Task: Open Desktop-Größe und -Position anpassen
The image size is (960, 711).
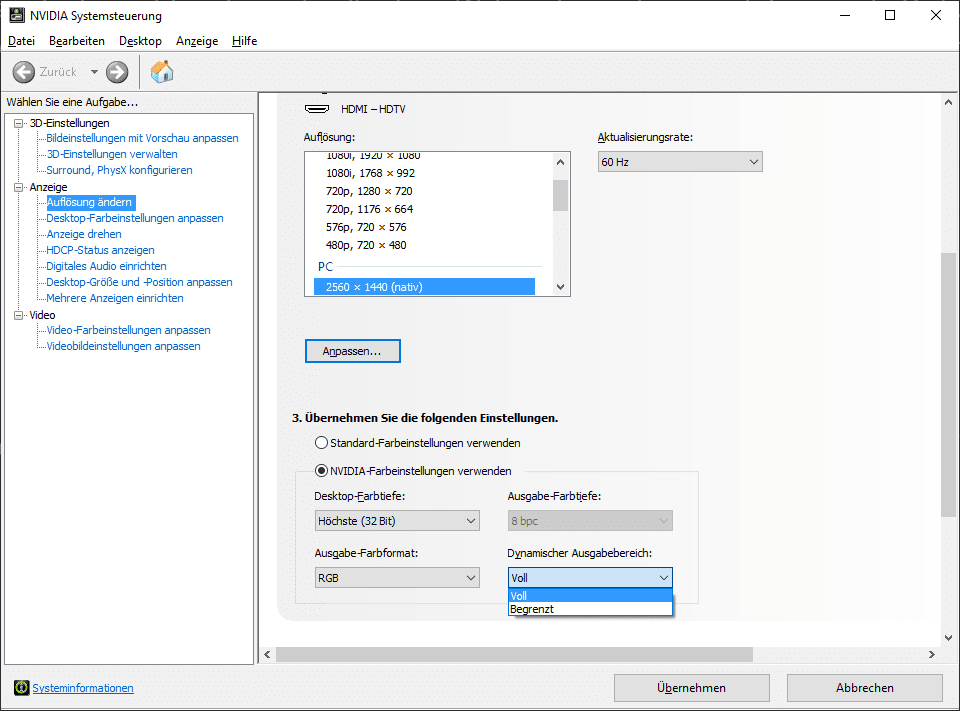Action: pos(140,282)
